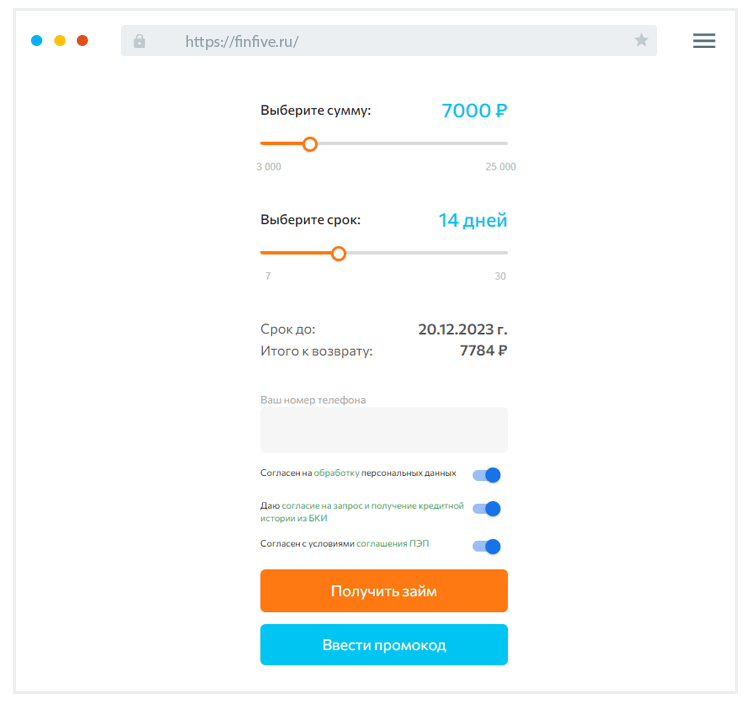The height and width of the screenshot is (709, 751).
Task: Click the Ввести промокод button
Action: [x=384, y=645]
